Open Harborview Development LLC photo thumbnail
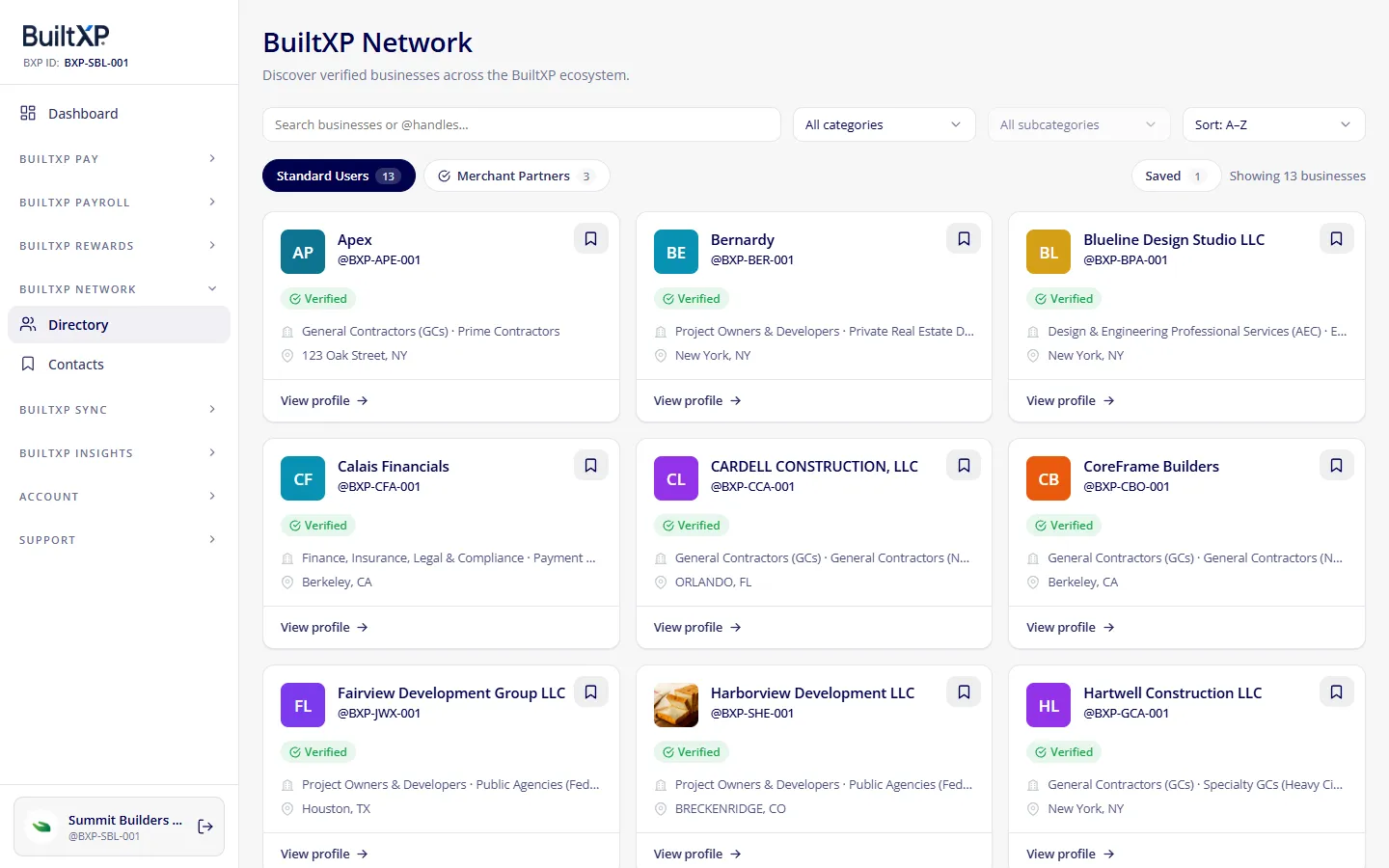 [676, 706]
